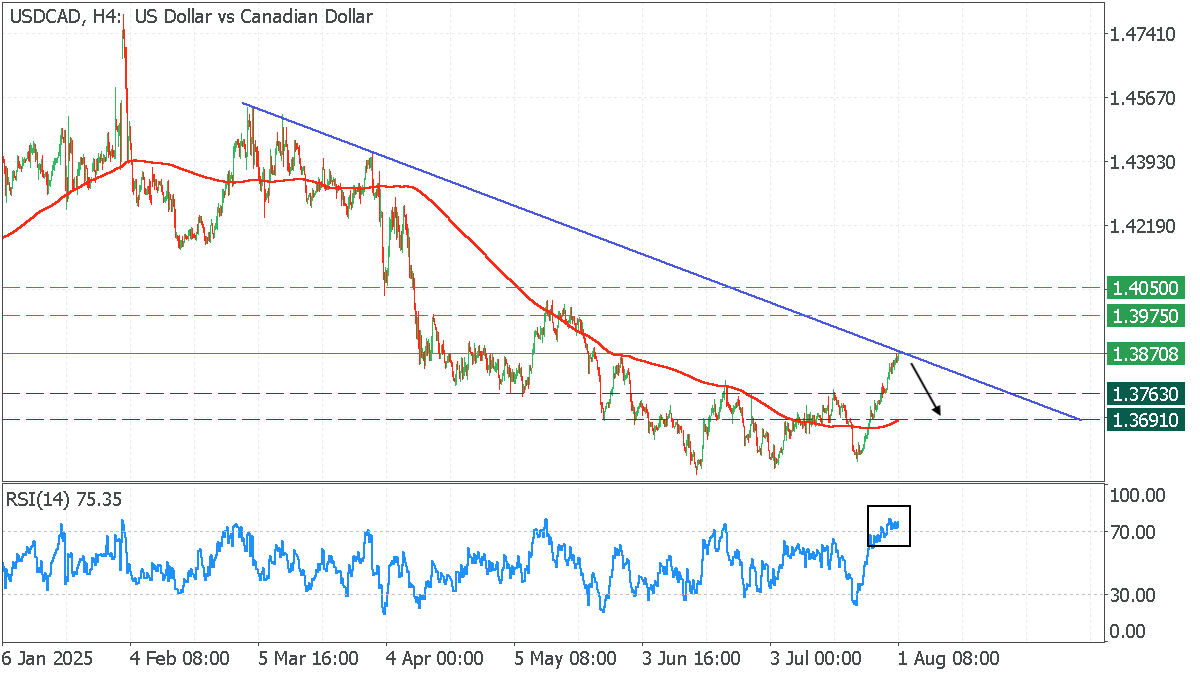Click the 4 Feb 08:00 date label
The width and height of the screenshot is (1200, 675).
coord(180,659)
